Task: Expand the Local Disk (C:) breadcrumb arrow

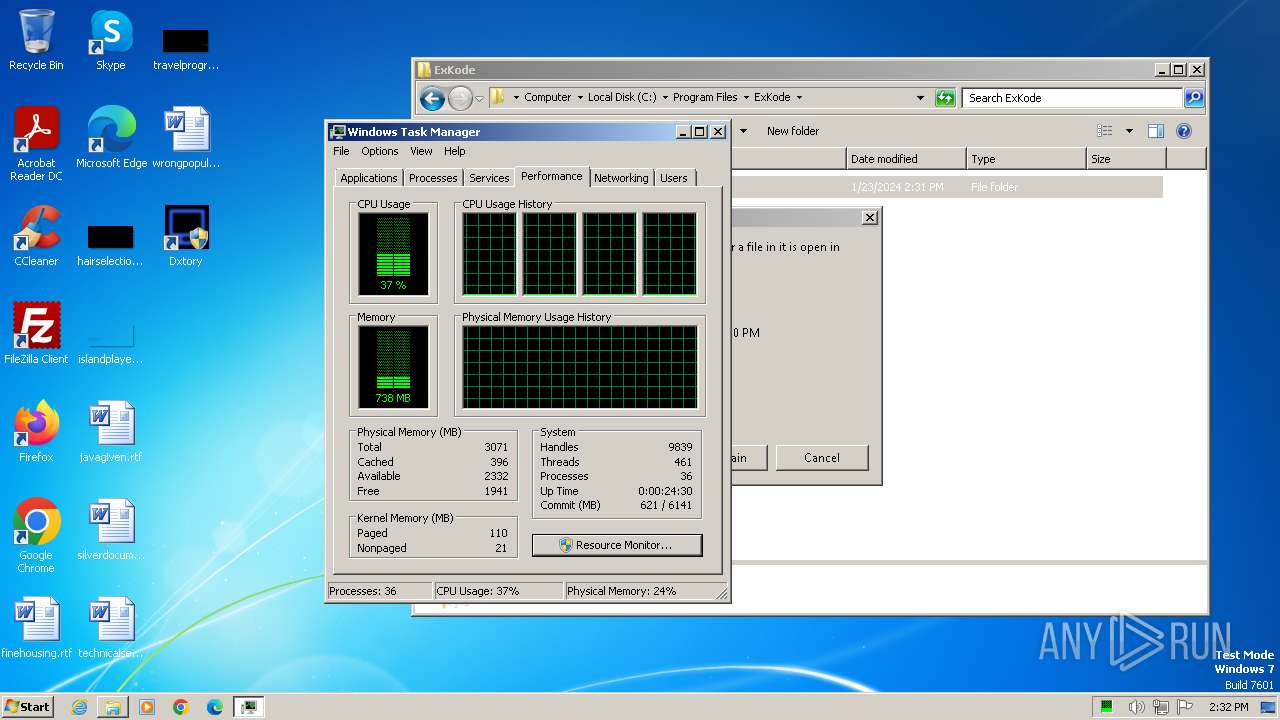Action: pos(665,98)
